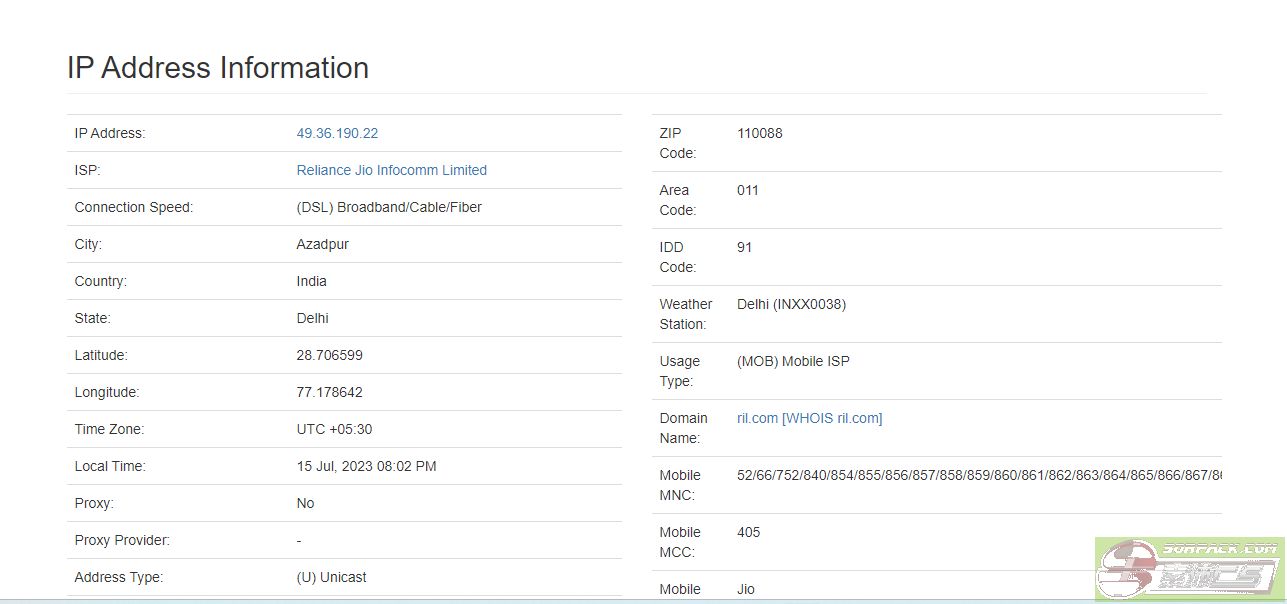Select the mobile brand value Jio
Screen dimensions: 1287x604
coord(746,589)
